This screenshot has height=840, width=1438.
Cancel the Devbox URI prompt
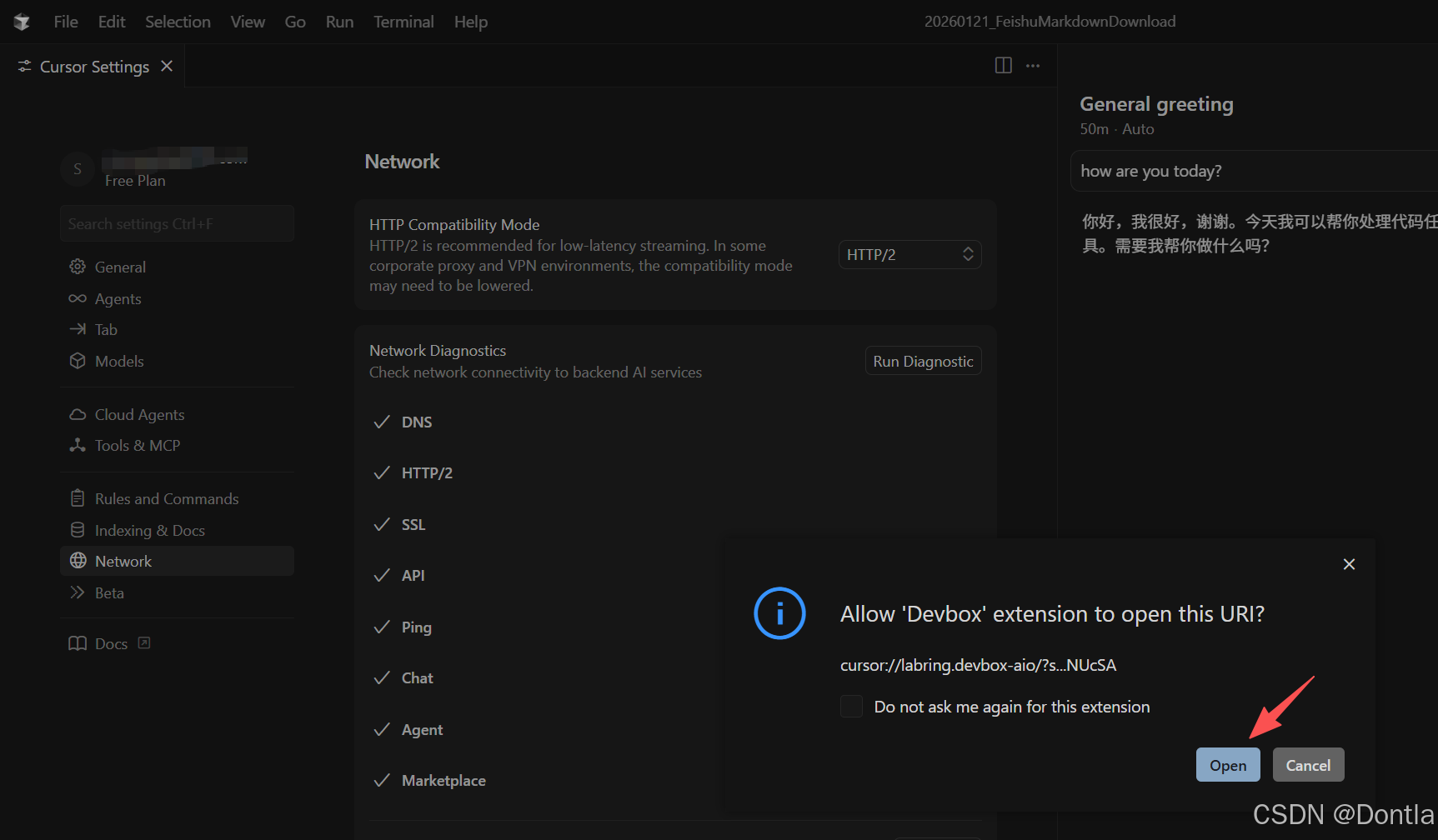pos(1308,765)
